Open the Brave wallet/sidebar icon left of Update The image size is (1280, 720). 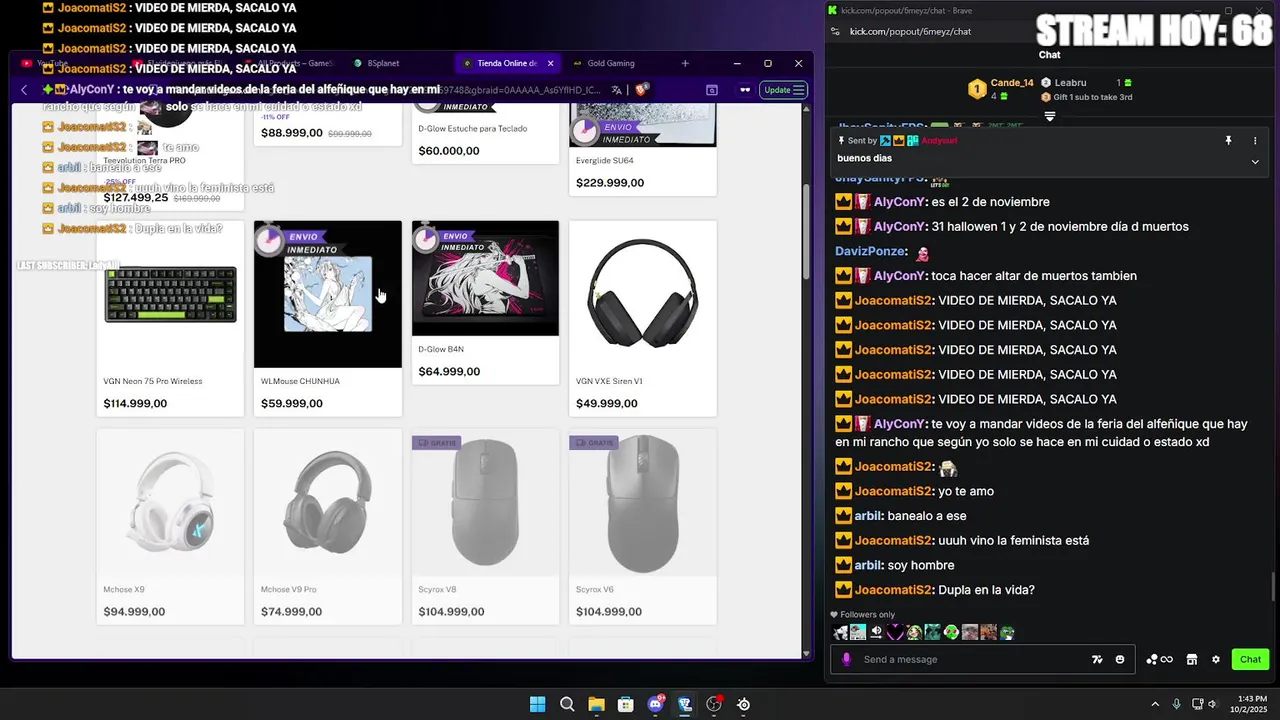click(x=745, y=90)
